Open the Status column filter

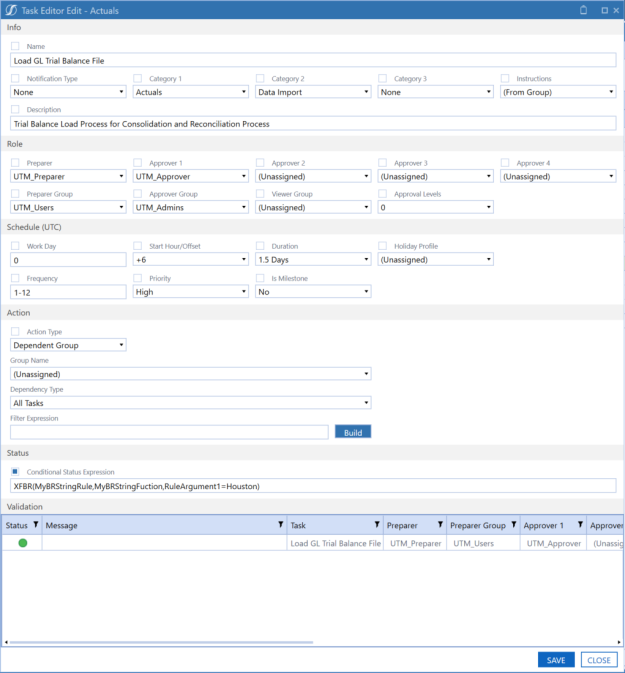(x=36, y=524)
